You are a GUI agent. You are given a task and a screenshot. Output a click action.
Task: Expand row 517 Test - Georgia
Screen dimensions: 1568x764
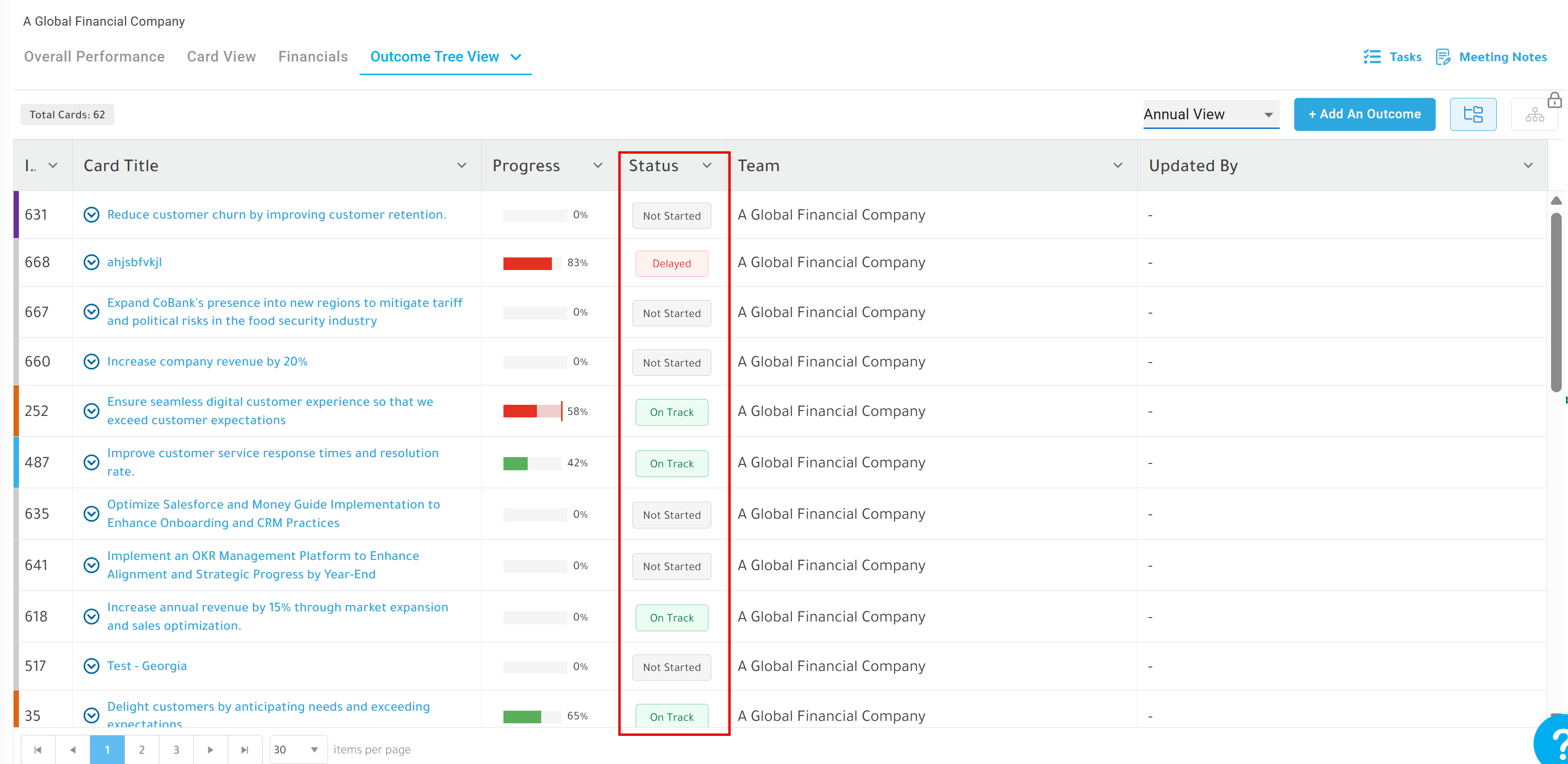coord(91,666)
